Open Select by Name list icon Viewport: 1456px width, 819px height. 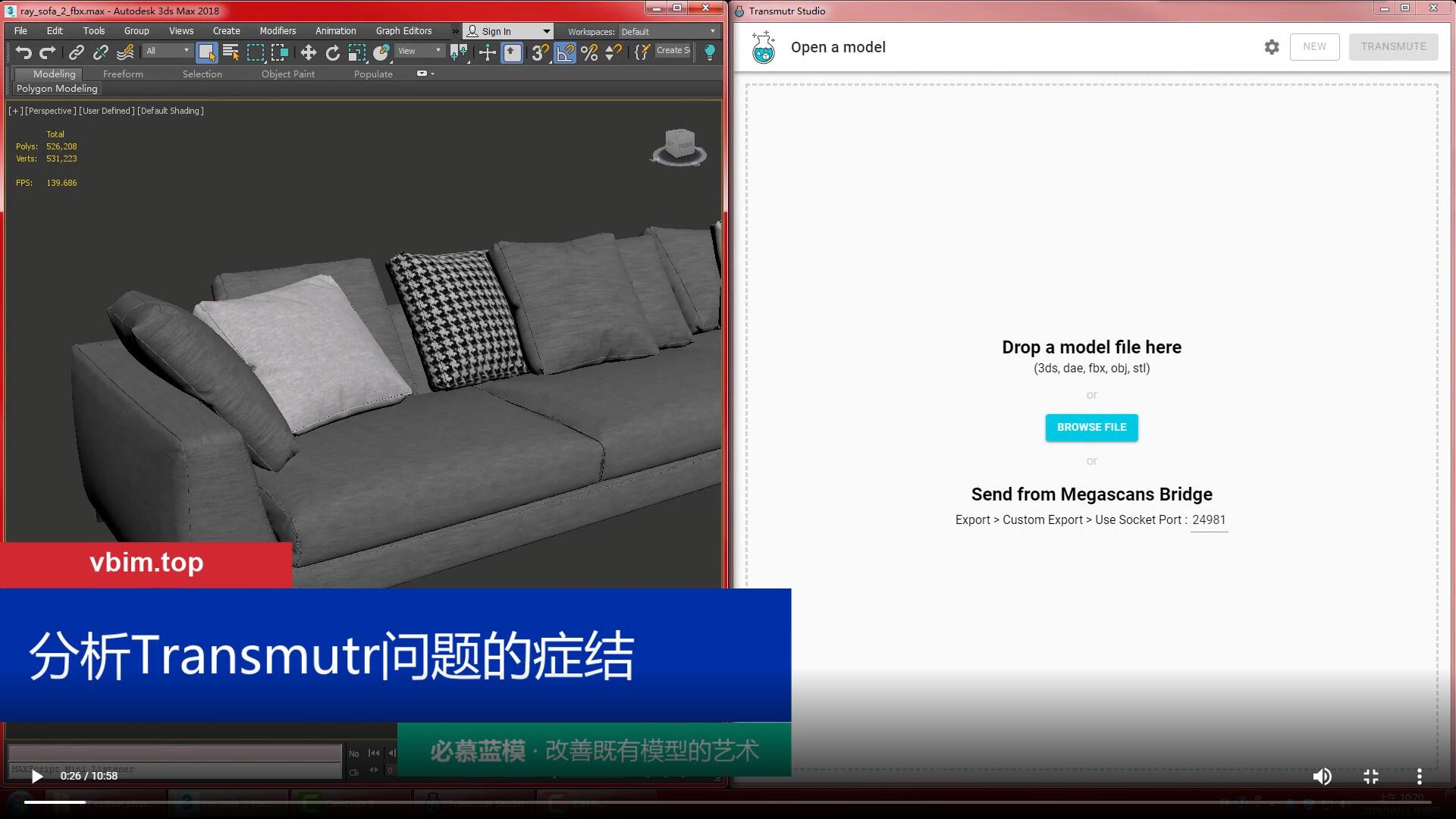231,52
